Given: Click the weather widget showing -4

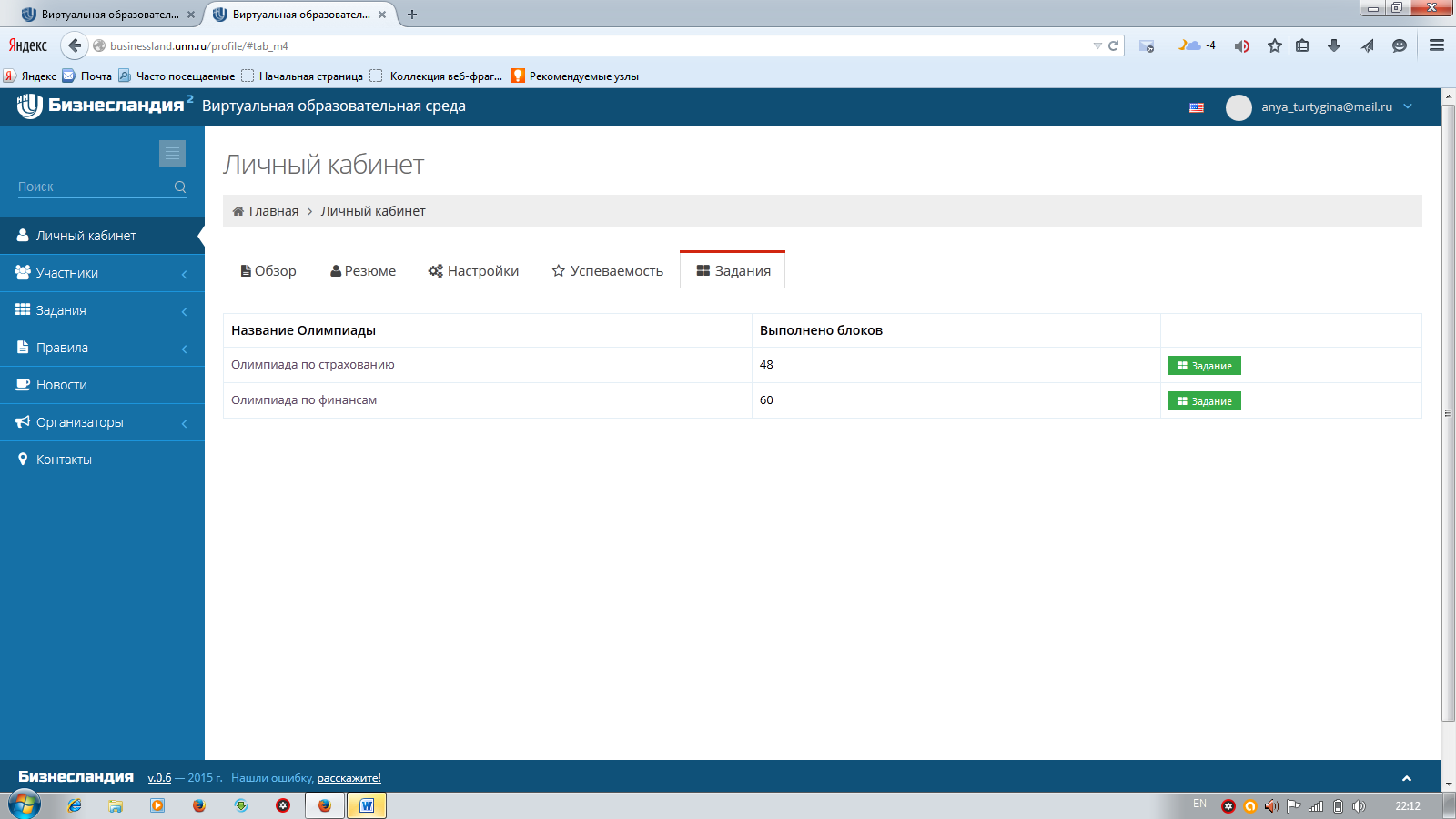Looking at the screenshot, I should [1197, 45].
